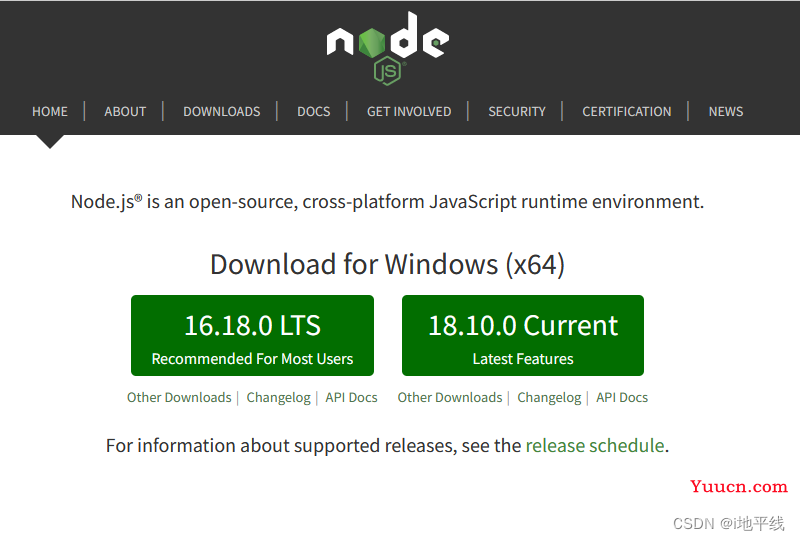Open the ABOUT nav item
Image resolution: width=800 pixels, height=541 pixels.
[x=125, y=111]
